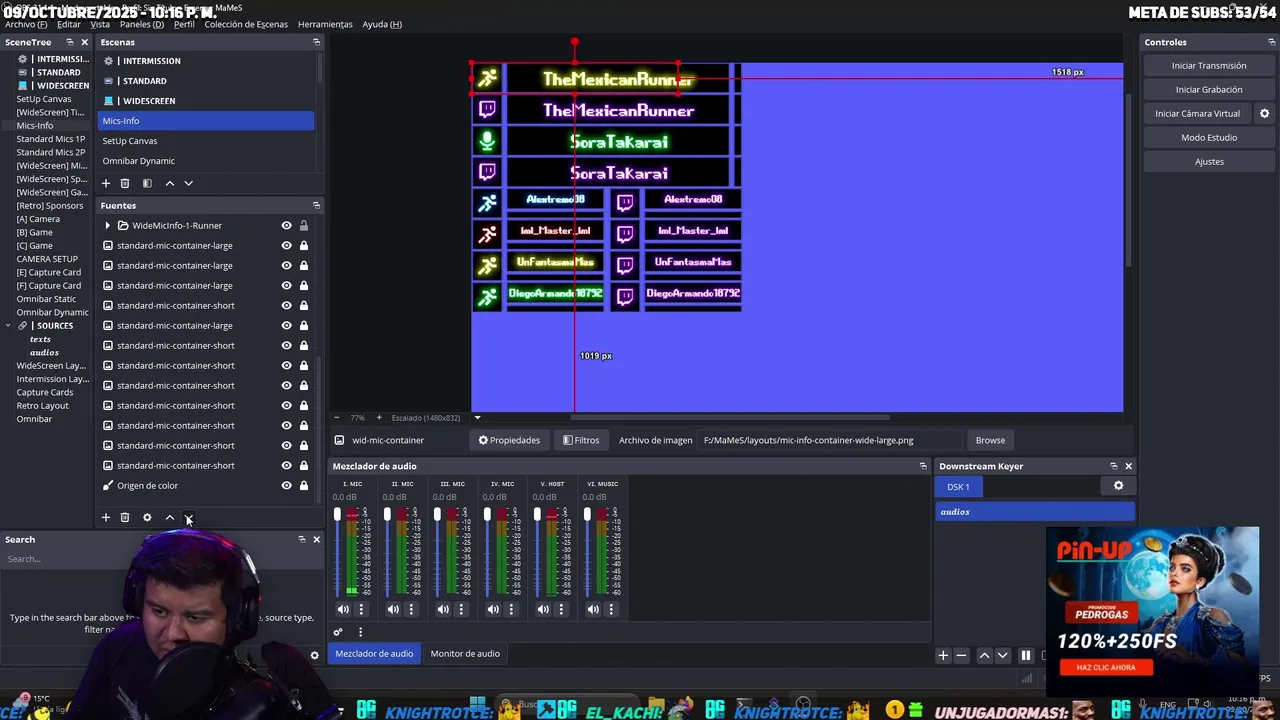Open I. MIC channel options menu

[361, 609]
